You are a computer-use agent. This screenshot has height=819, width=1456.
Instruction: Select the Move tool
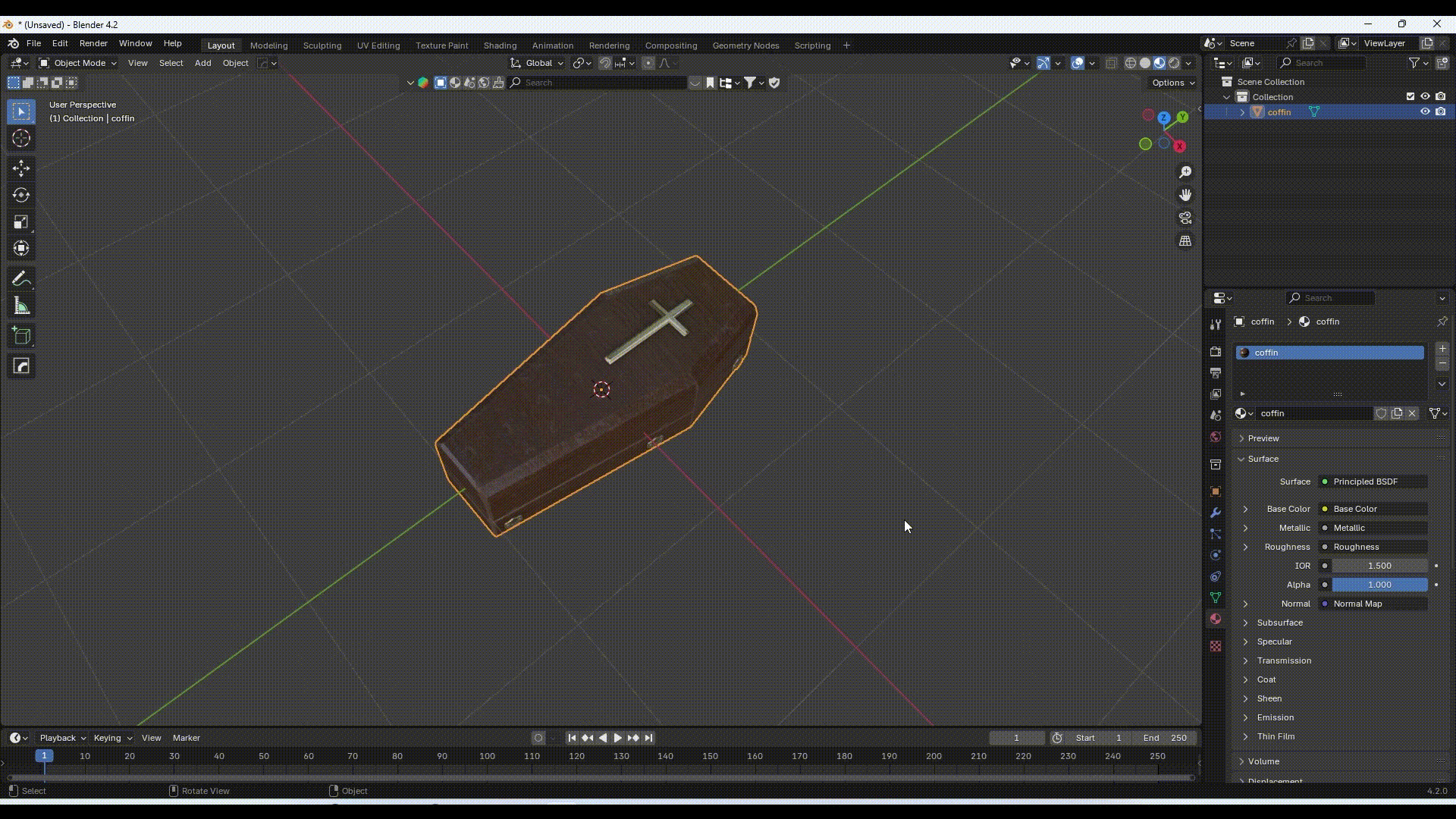21,168
